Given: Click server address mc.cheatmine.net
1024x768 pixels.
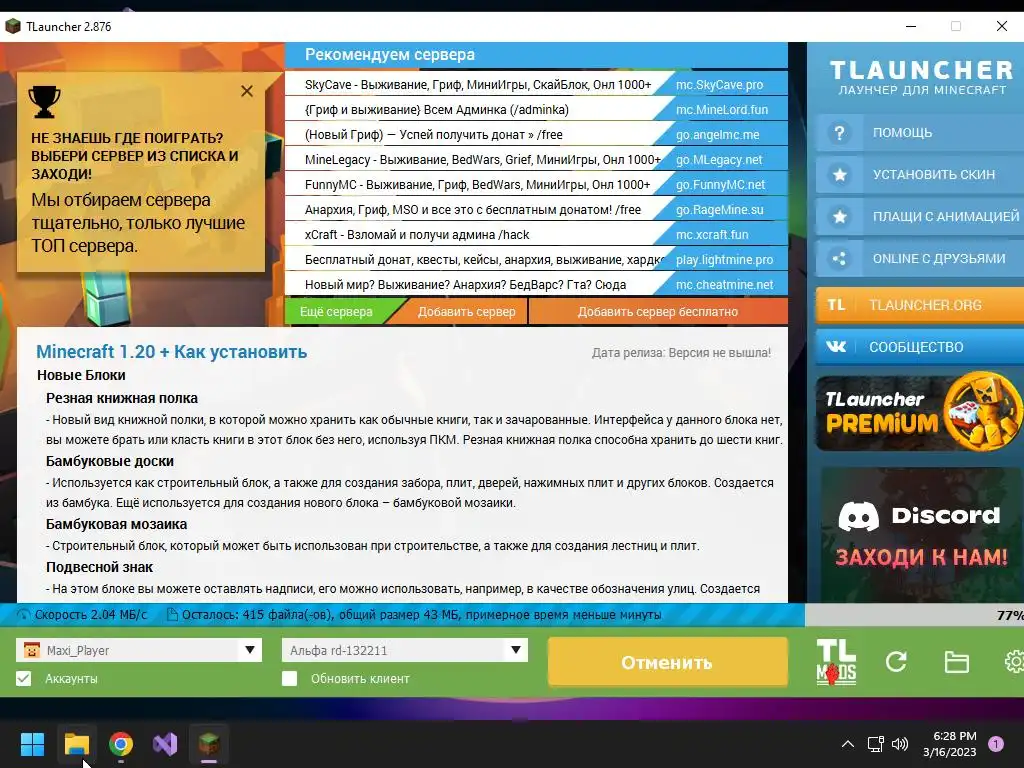Looking at the screenshot, I should click(724, 285).
